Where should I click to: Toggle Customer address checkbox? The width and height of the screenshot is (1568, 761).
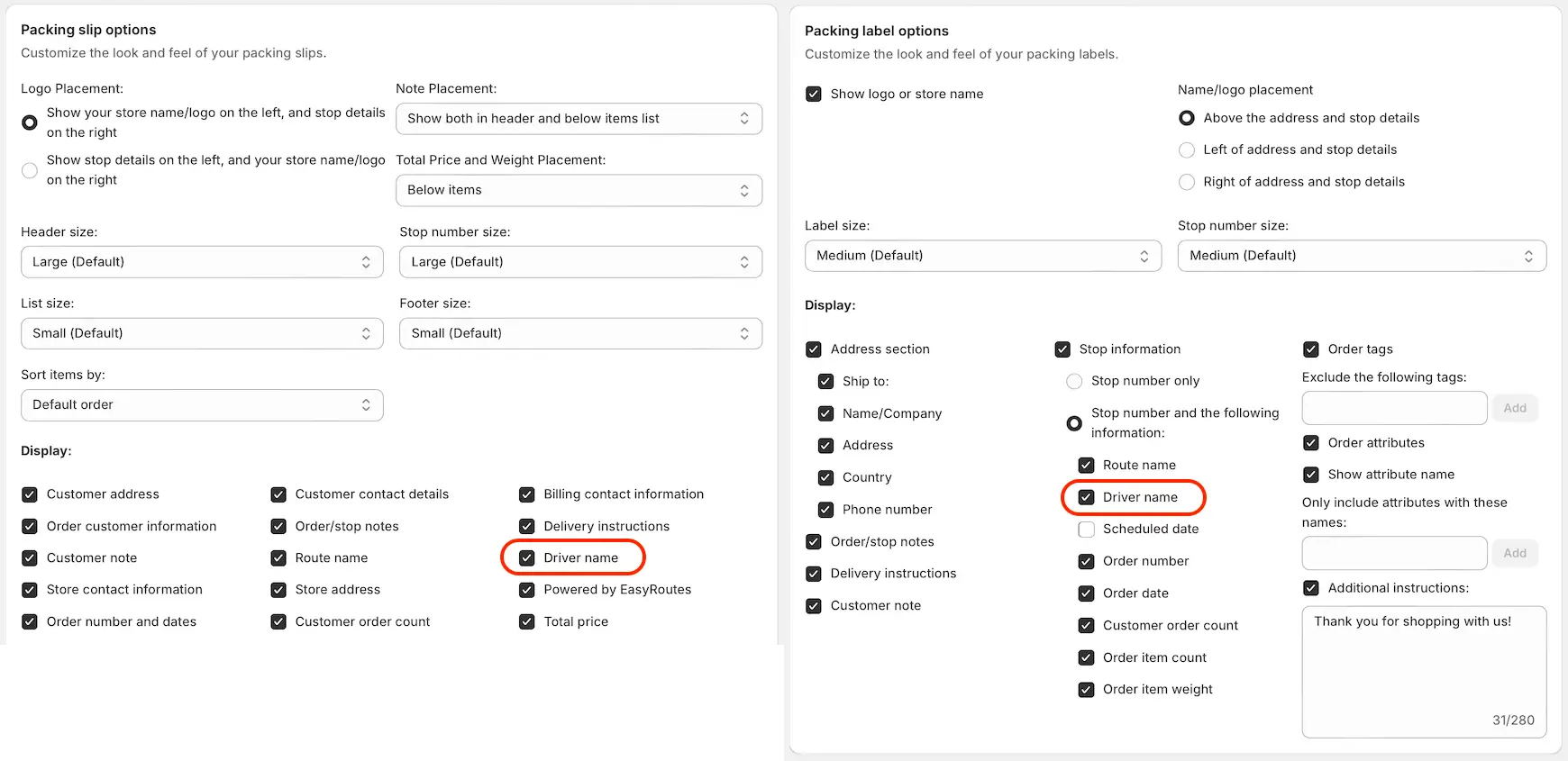(x=30, y=494)
